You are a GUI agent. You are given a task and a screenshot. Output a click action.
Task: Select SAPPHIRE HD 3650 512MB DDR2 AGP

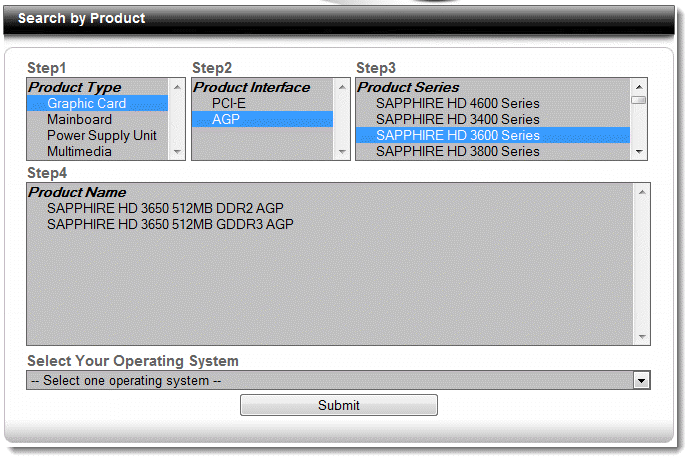click(330, 208)
